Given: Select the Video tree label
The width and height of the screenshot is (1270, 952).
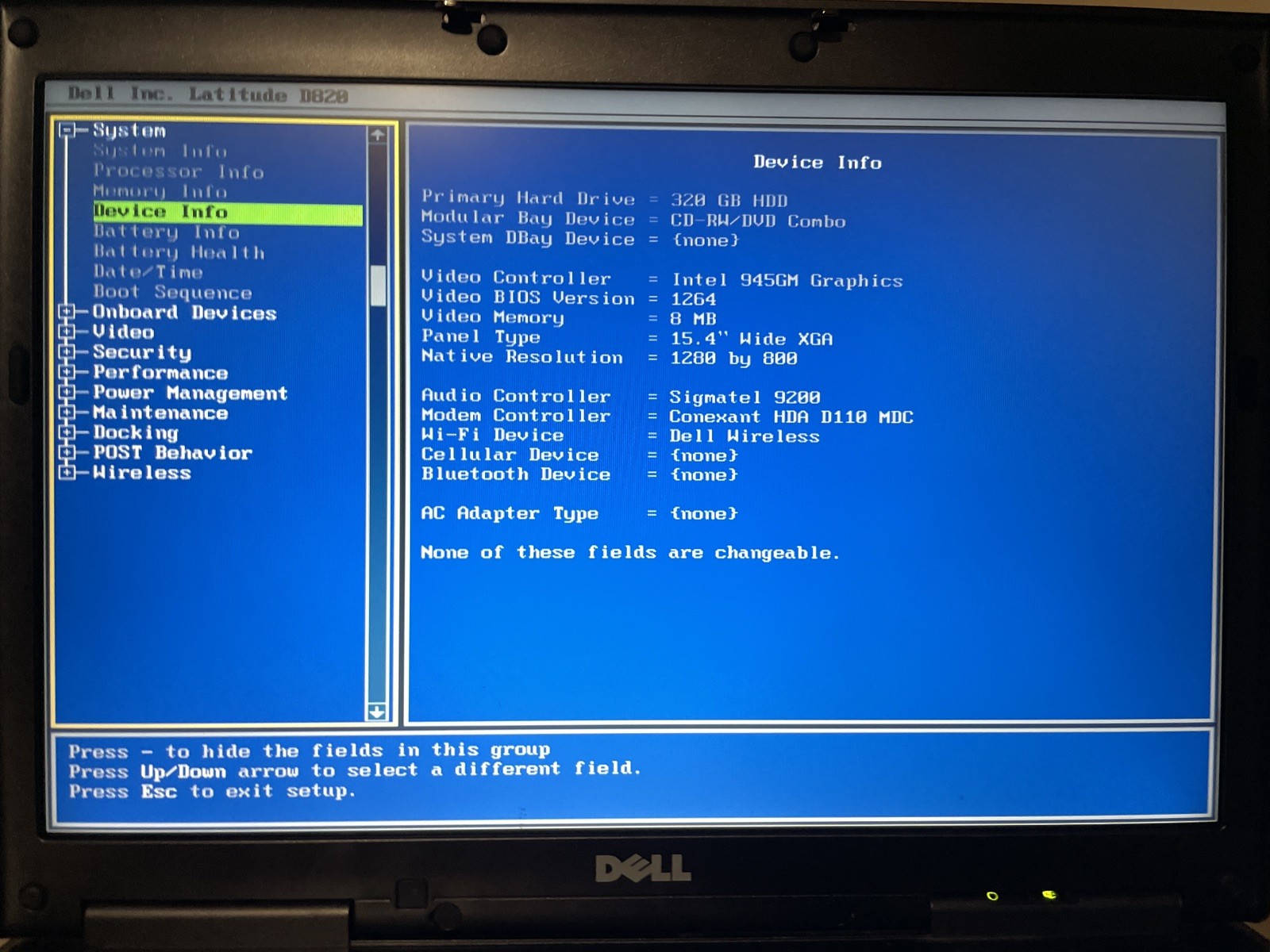Looking at the screenshot, I should 123,332.
